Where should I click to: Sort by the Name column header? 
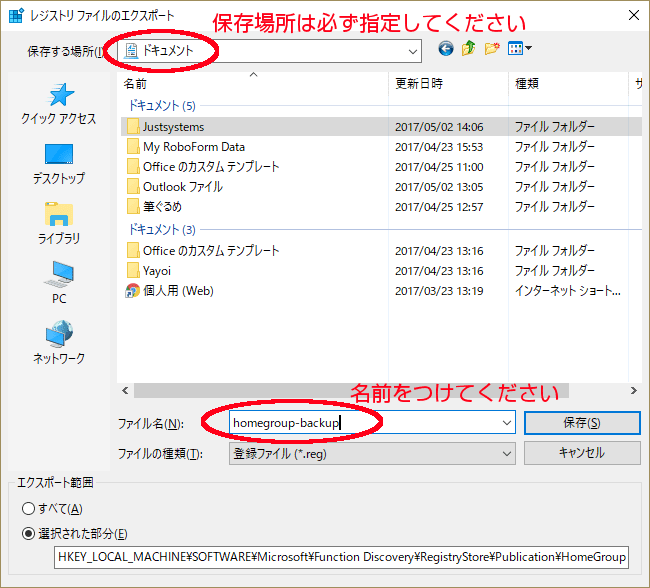click(135, 83)
